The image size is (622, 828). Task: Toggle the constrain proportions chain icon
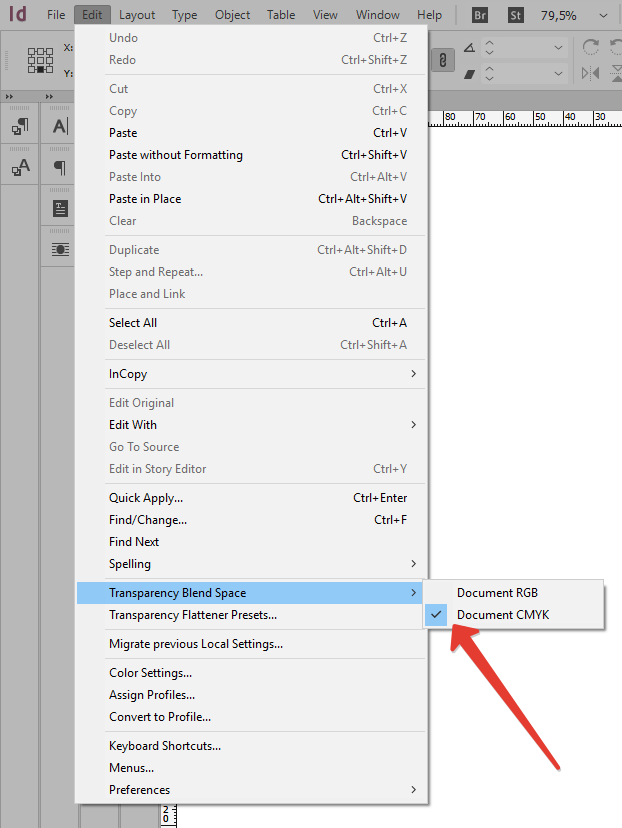(442, 60)
